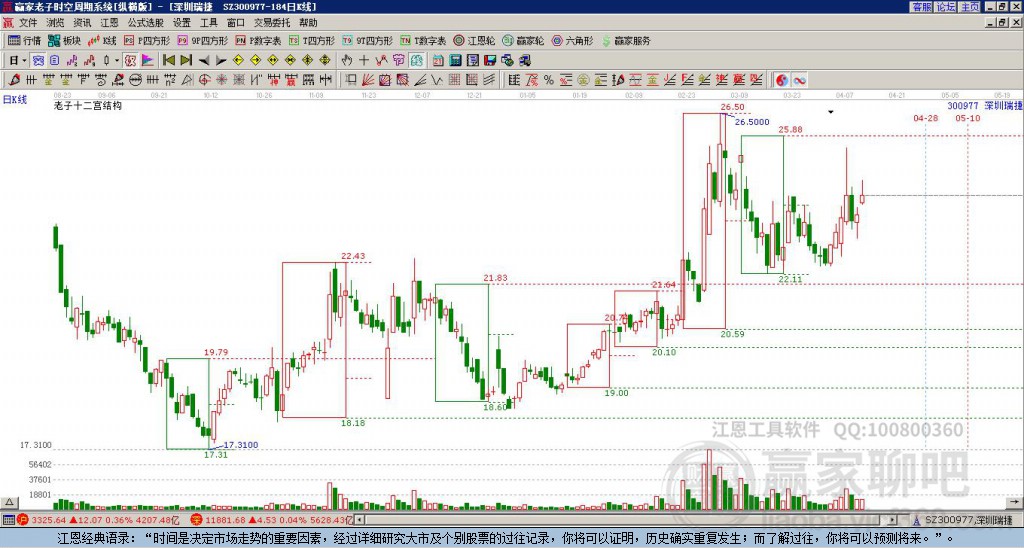Click the horizontal scrollbar right arrow
Viewport: 1024px width, 548px height.
coord(893,520)
